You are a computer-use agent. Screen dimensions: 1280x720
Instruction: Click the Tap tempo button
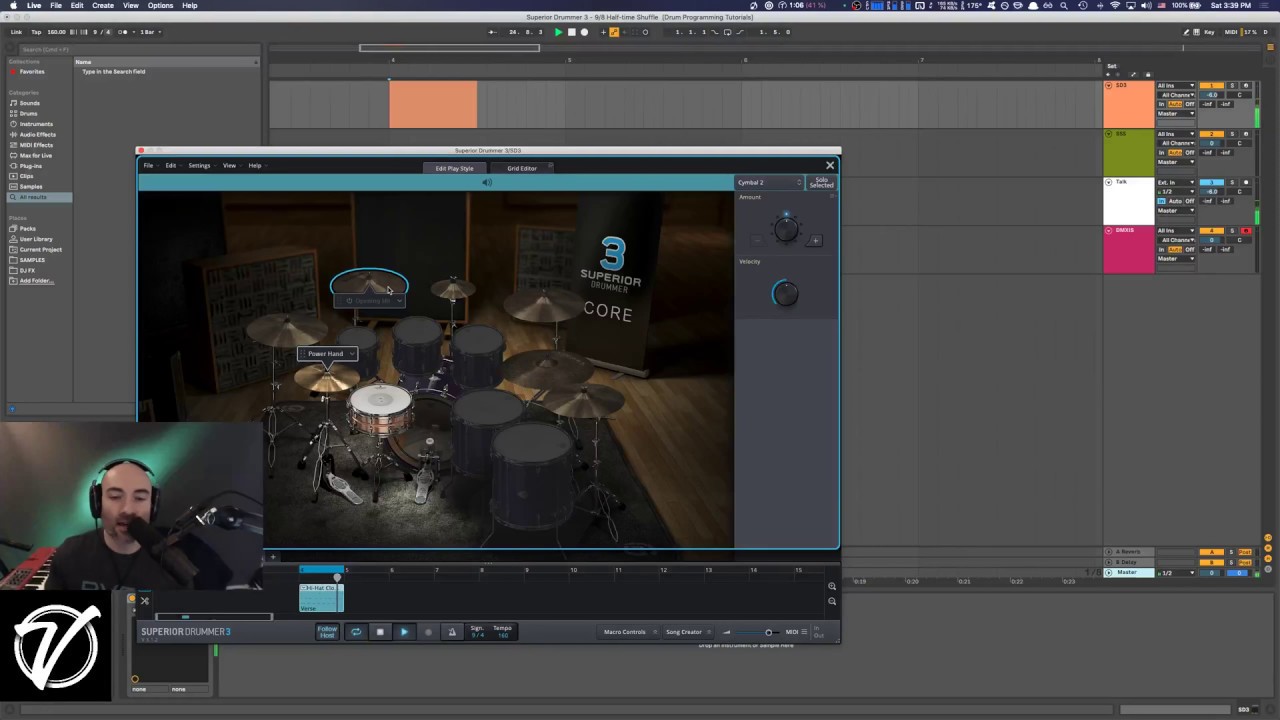(x=36, y=32)
